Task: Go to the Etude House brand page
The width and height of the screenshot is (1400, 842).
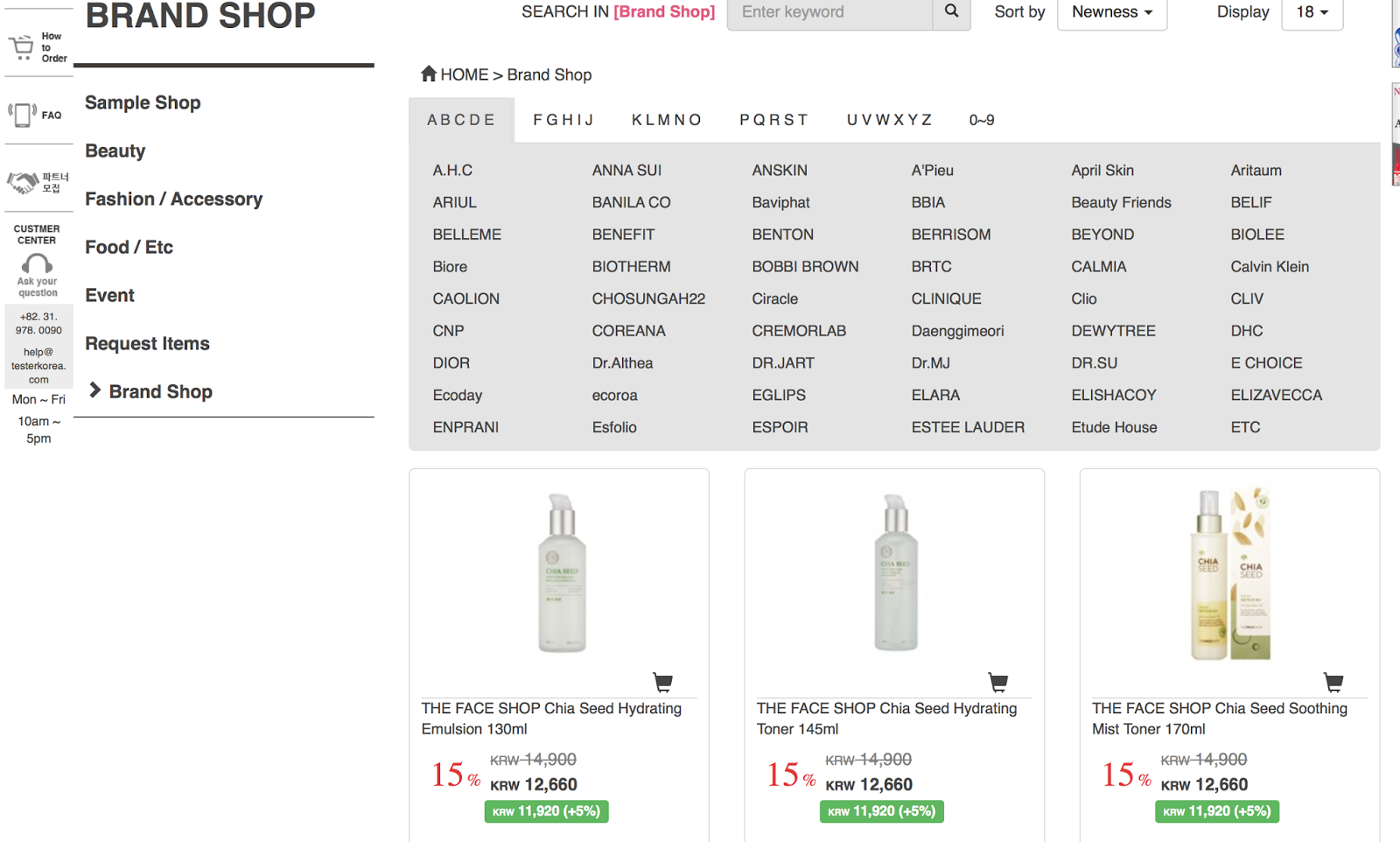Action: 1114,427
